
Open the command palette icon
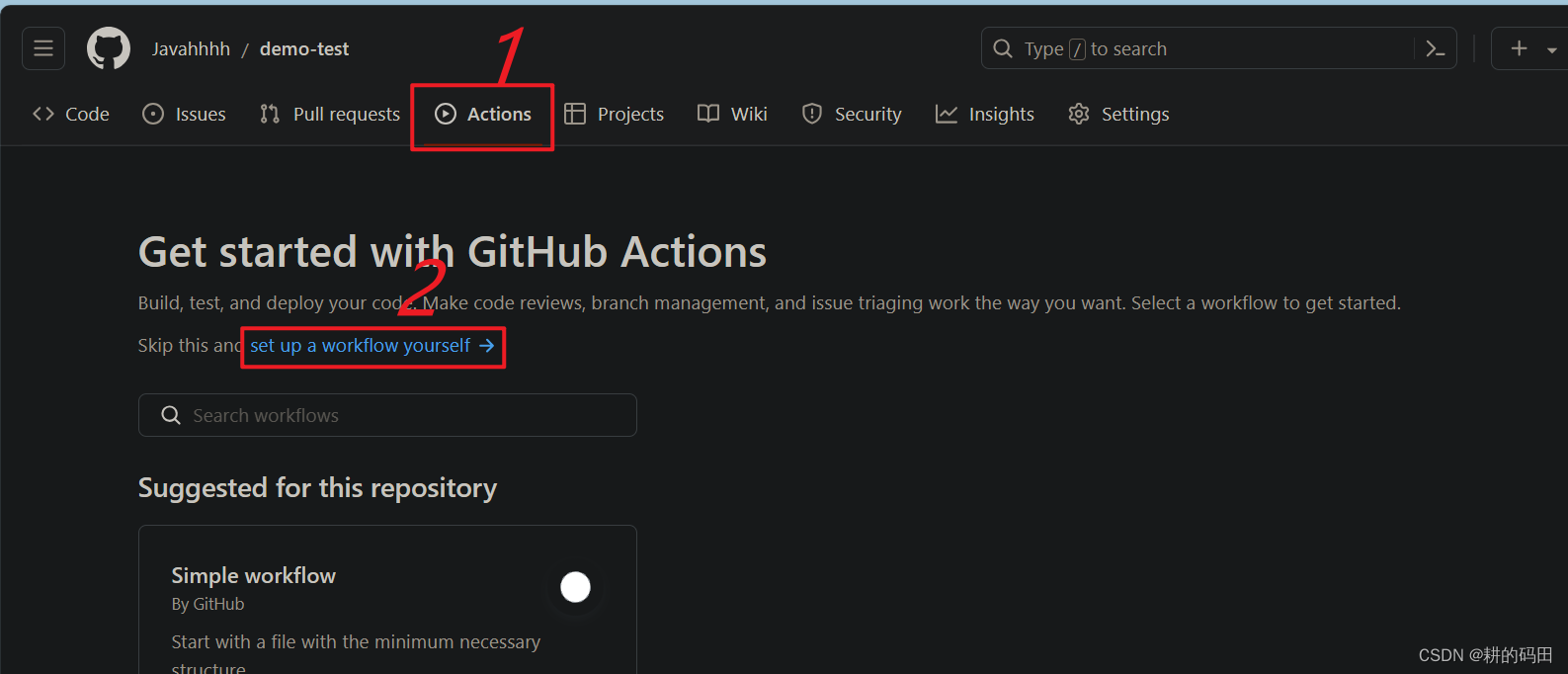point(1436,48)
